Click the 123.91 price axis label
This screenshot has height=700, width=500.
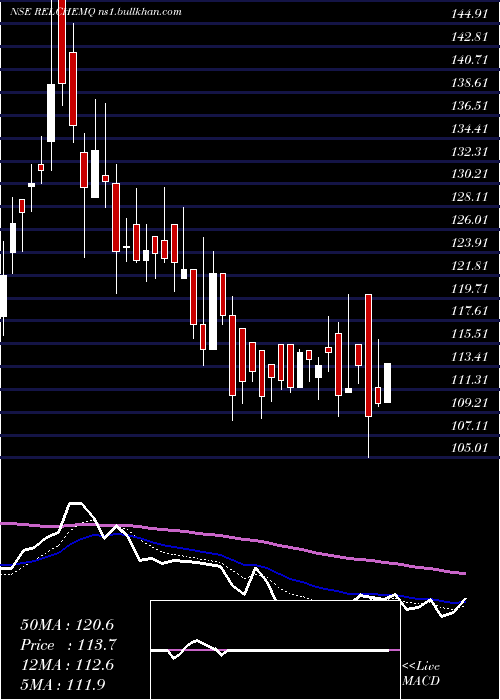469,242
